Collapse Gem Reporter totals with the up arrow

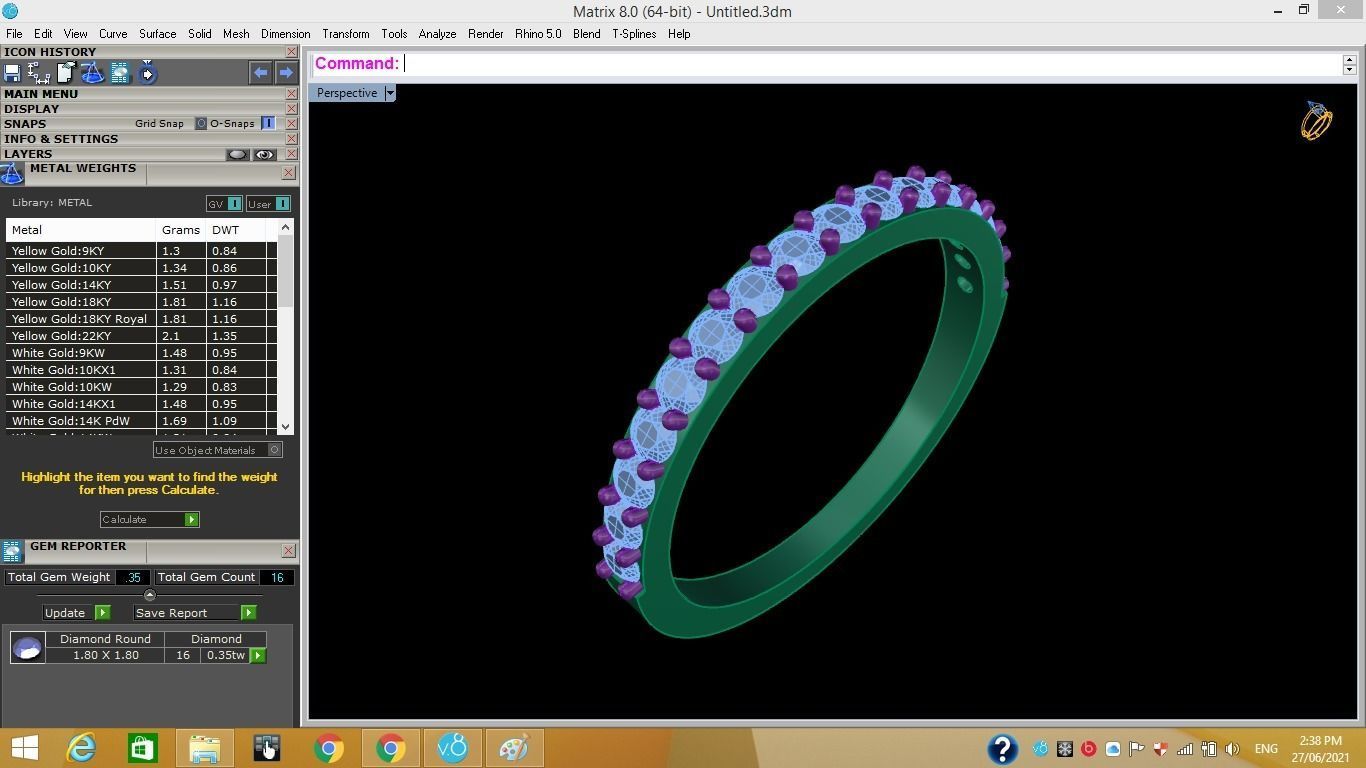(150, 596)
